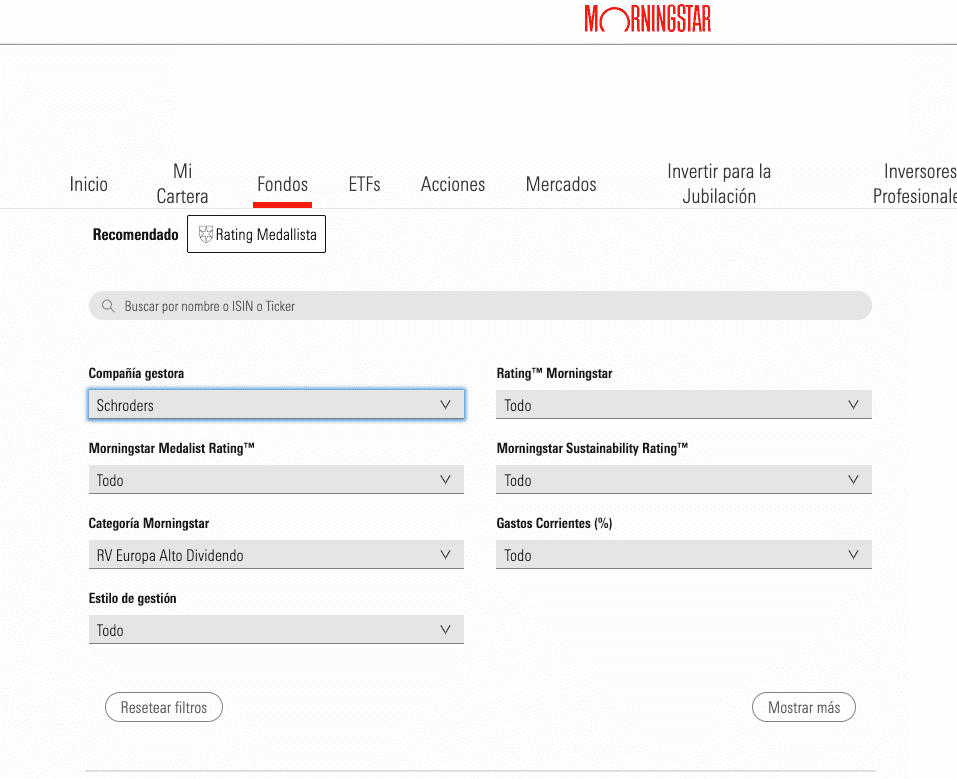Click the Recomendado label
Screen dimensions: 957x779
(135, 234)
